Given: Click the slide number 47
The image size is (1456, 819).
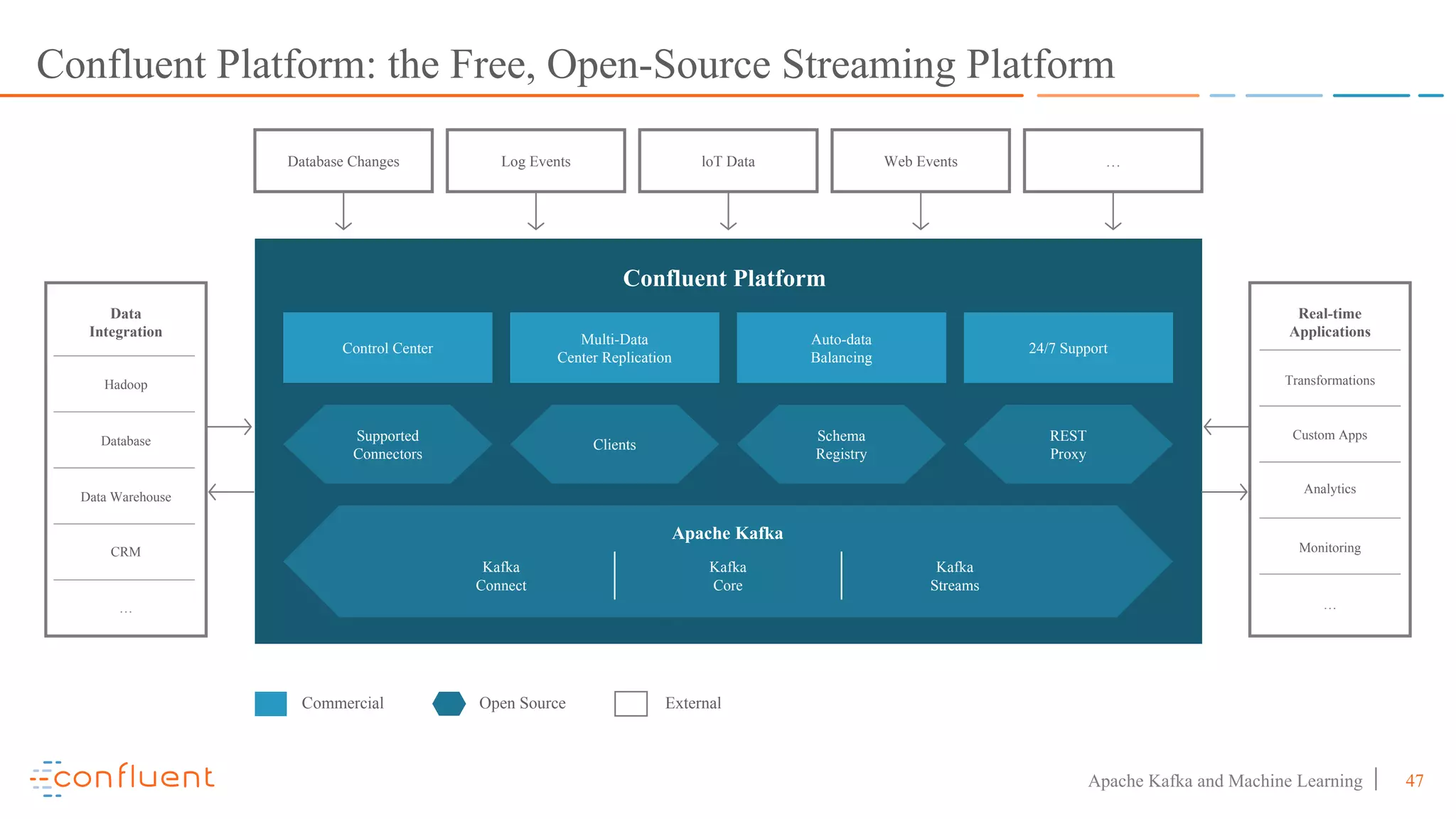Looking at the screenshot, I should click(x=1414, y=781).
